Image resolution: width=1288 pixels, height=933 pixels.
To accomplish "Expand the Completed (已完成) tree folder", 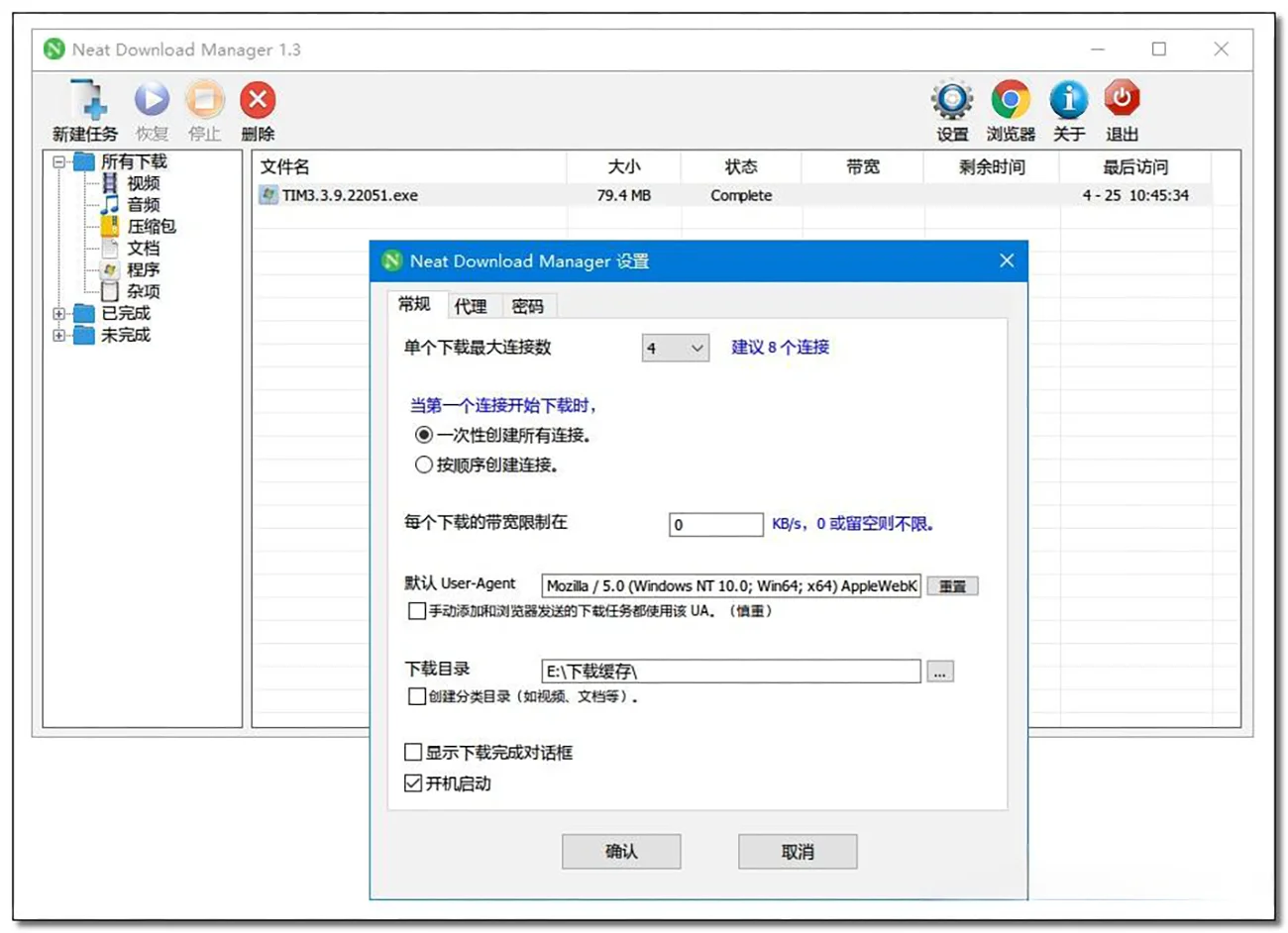I will (x=59, y=314).
